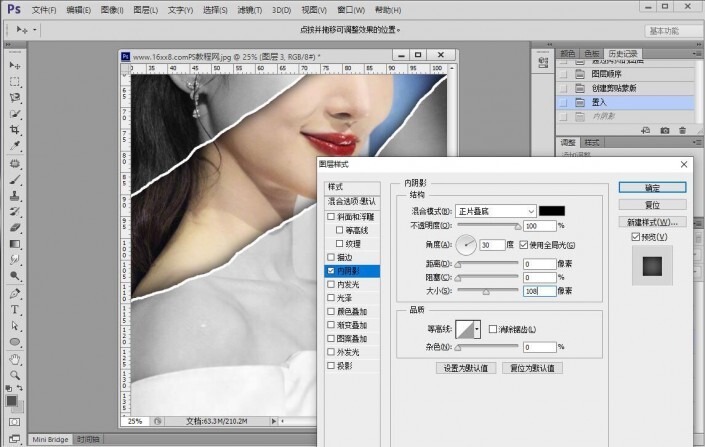
Task: Open the 混合模式 blend mode dropdown
Action: 496,211
